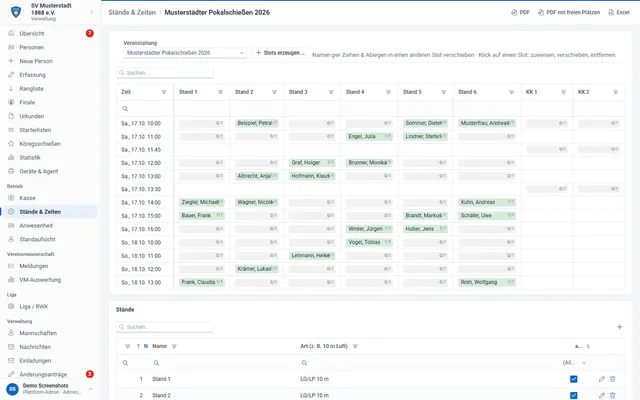Click the Geräte & Agent icon
This screenshot has width=640, height=400.
[11, 171]
